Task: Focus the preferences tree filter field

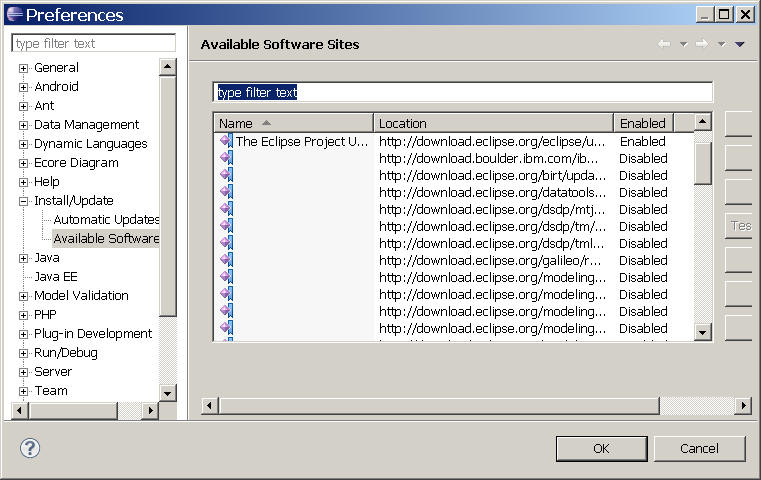Action: point(94,43)
